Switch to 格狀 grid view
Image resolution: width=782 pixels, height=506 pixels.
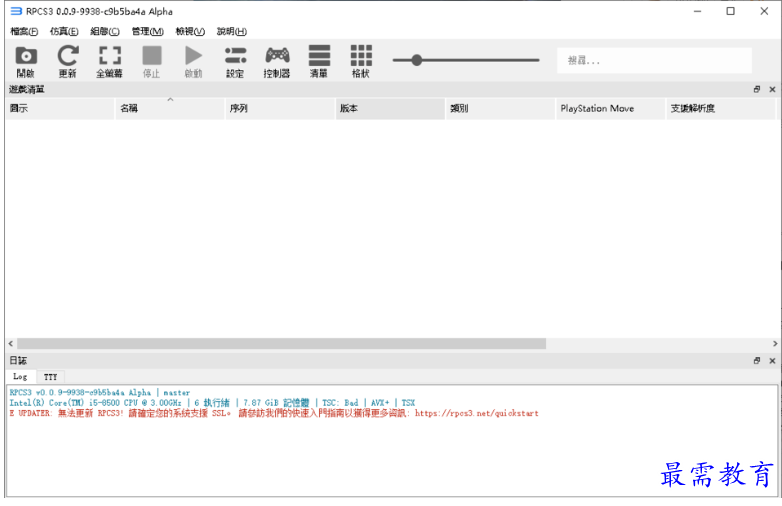tap(361, 61)
